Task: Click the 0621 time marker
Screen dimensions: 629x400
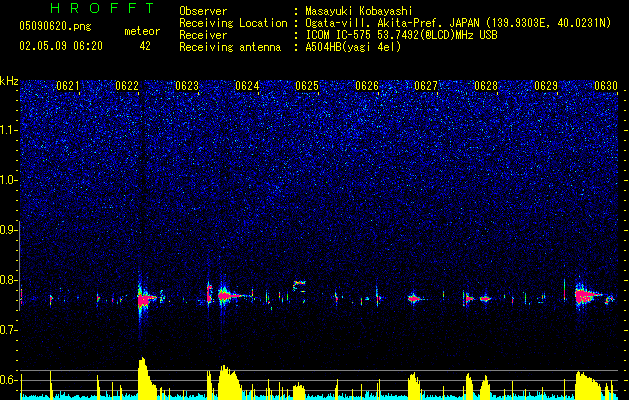Action: pos(67,86)
